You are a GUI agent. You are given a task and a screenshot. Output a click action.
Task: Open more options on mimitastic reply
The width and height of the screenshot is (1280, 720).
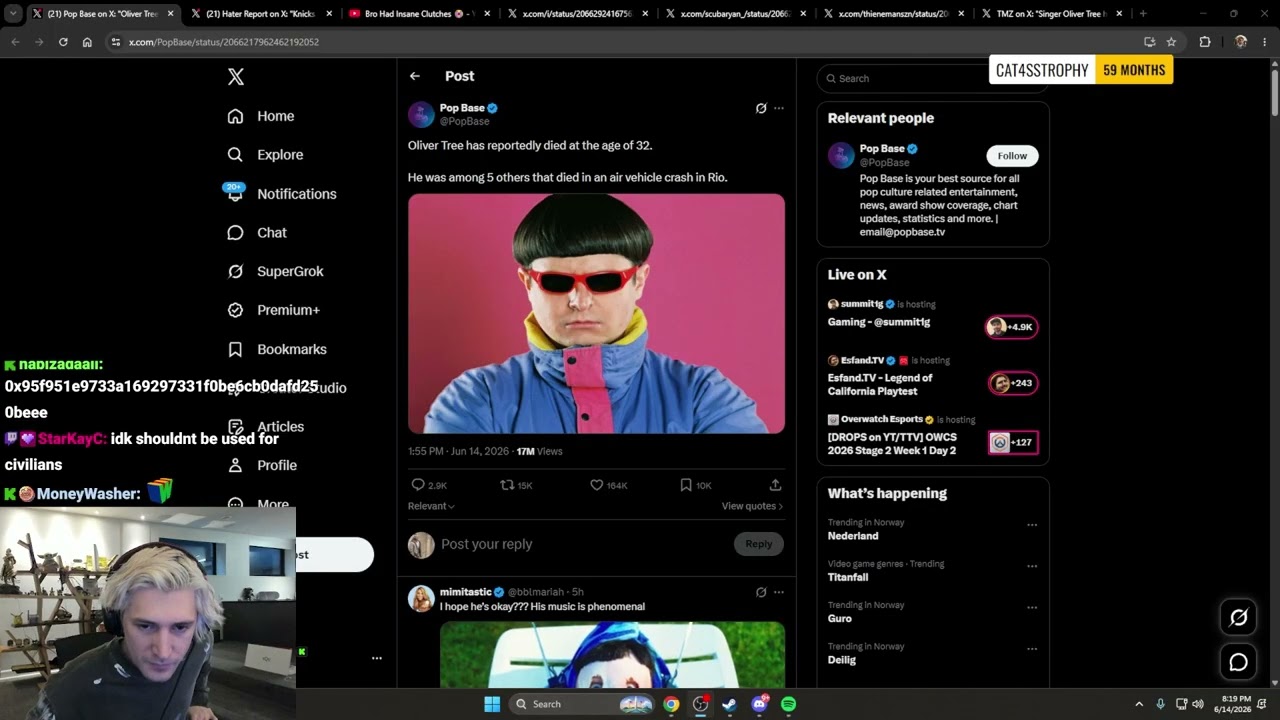click(x=779, y=592)
